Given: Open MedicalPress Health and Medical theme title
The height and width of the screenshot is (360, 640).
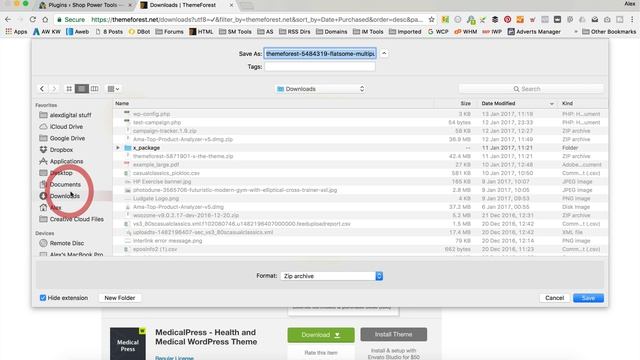Looking at the screenshot, I should tap(206, 337).
